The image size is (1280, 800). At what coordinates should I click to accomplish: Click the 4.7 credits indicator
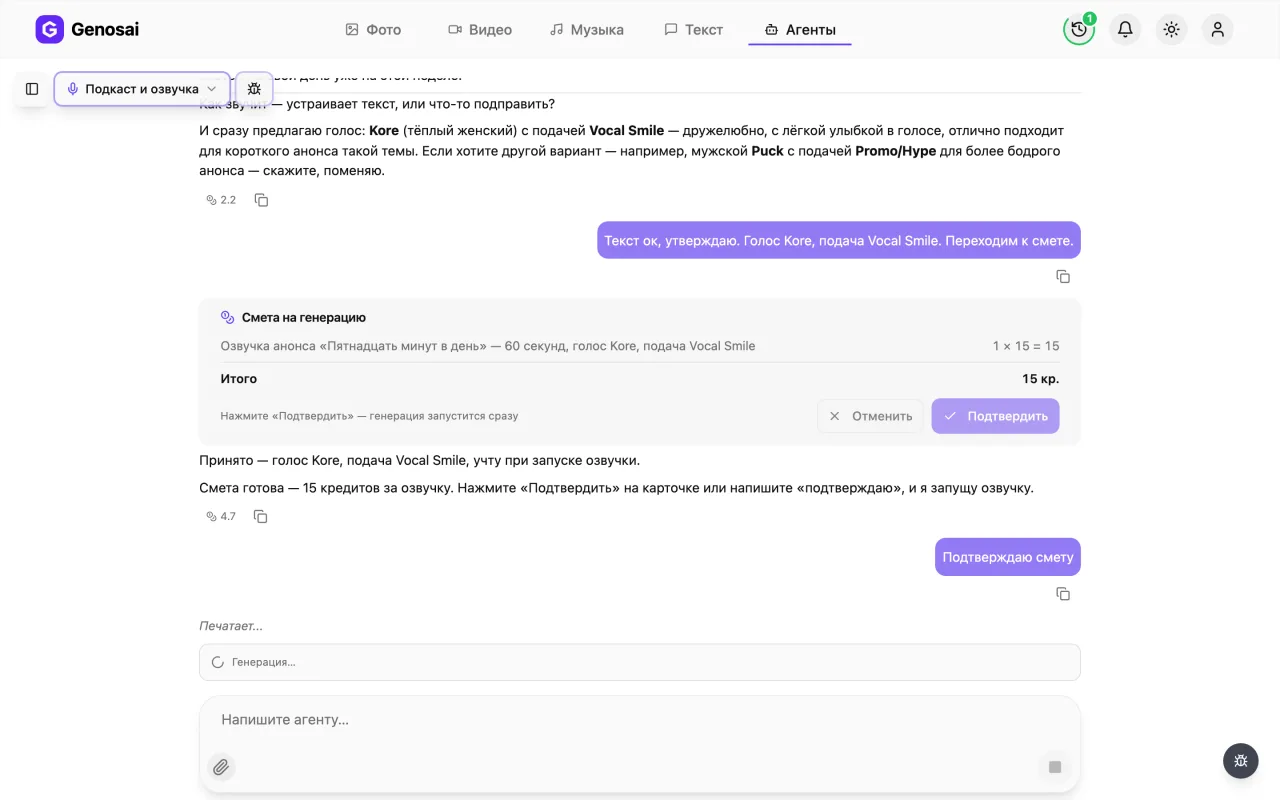click(221, 516)
